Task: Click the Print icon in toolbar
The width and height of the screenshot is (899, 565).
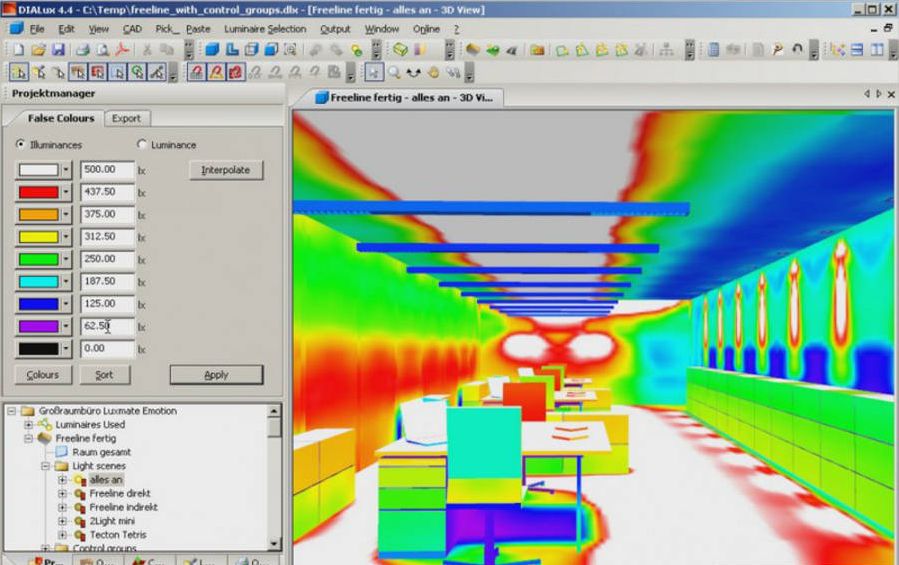Action: coord(83,49)
